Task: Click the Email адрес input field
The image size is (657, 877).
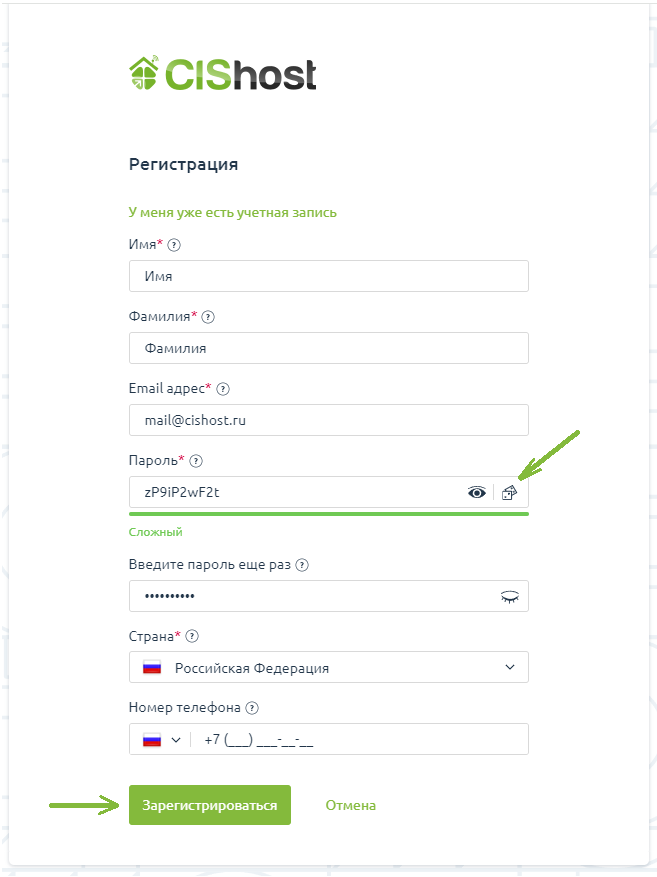Action: coord(328,420)
